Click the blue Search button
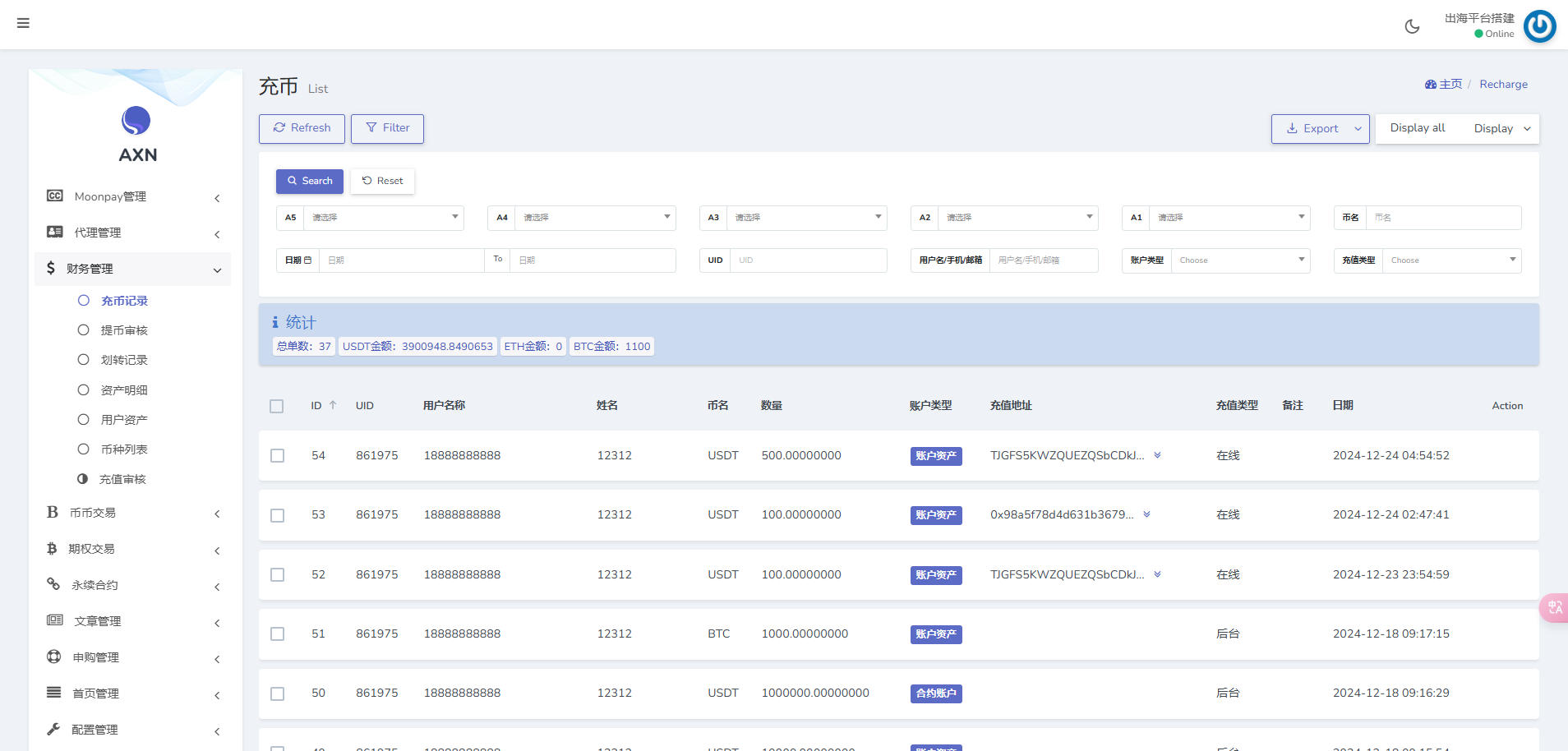Image resolution: width=1568 pixels, height=751 pixels. pyautogui.click(x=310, y=181)
